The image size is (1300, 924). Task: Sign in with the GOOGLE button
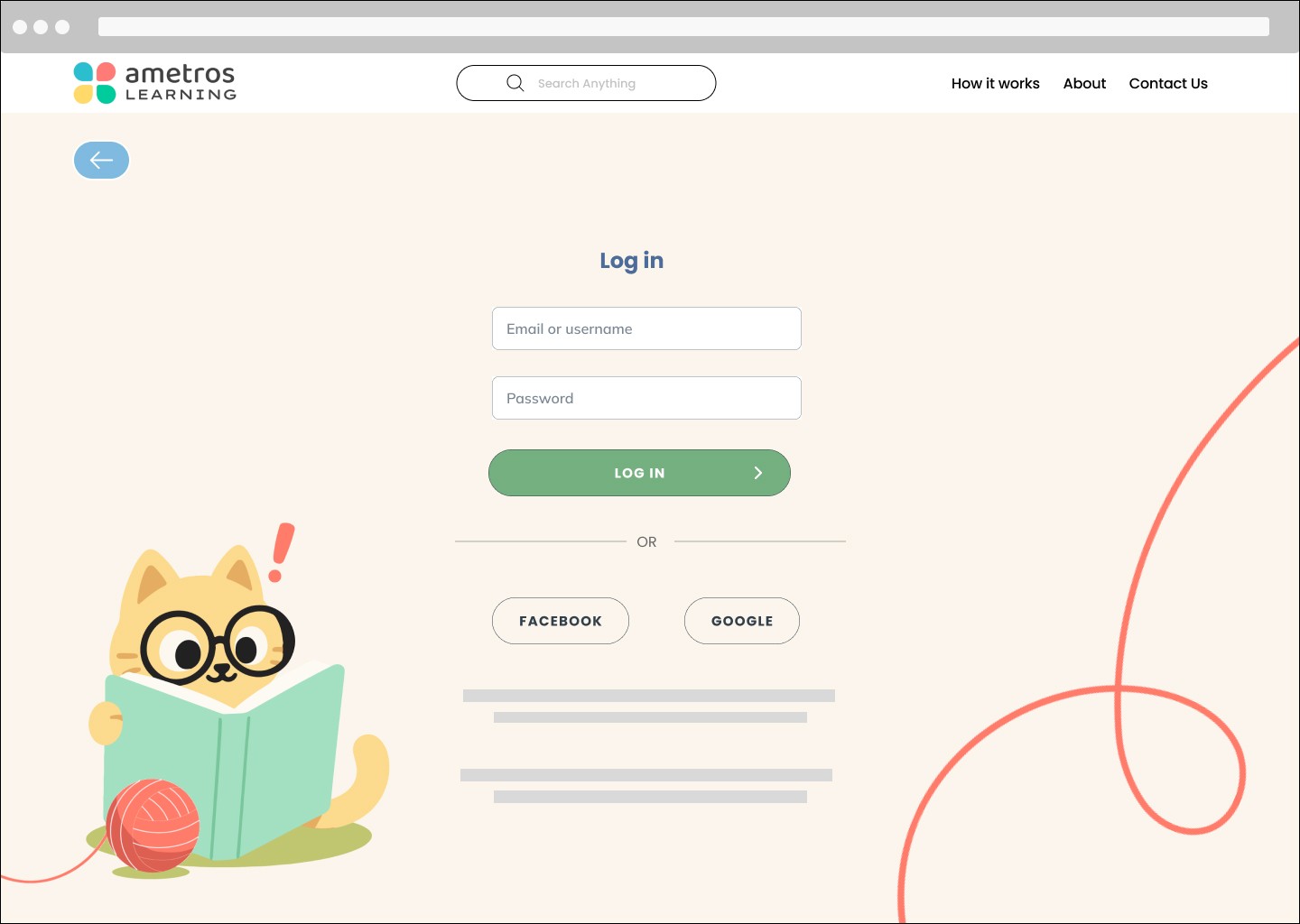coord(742,621)
